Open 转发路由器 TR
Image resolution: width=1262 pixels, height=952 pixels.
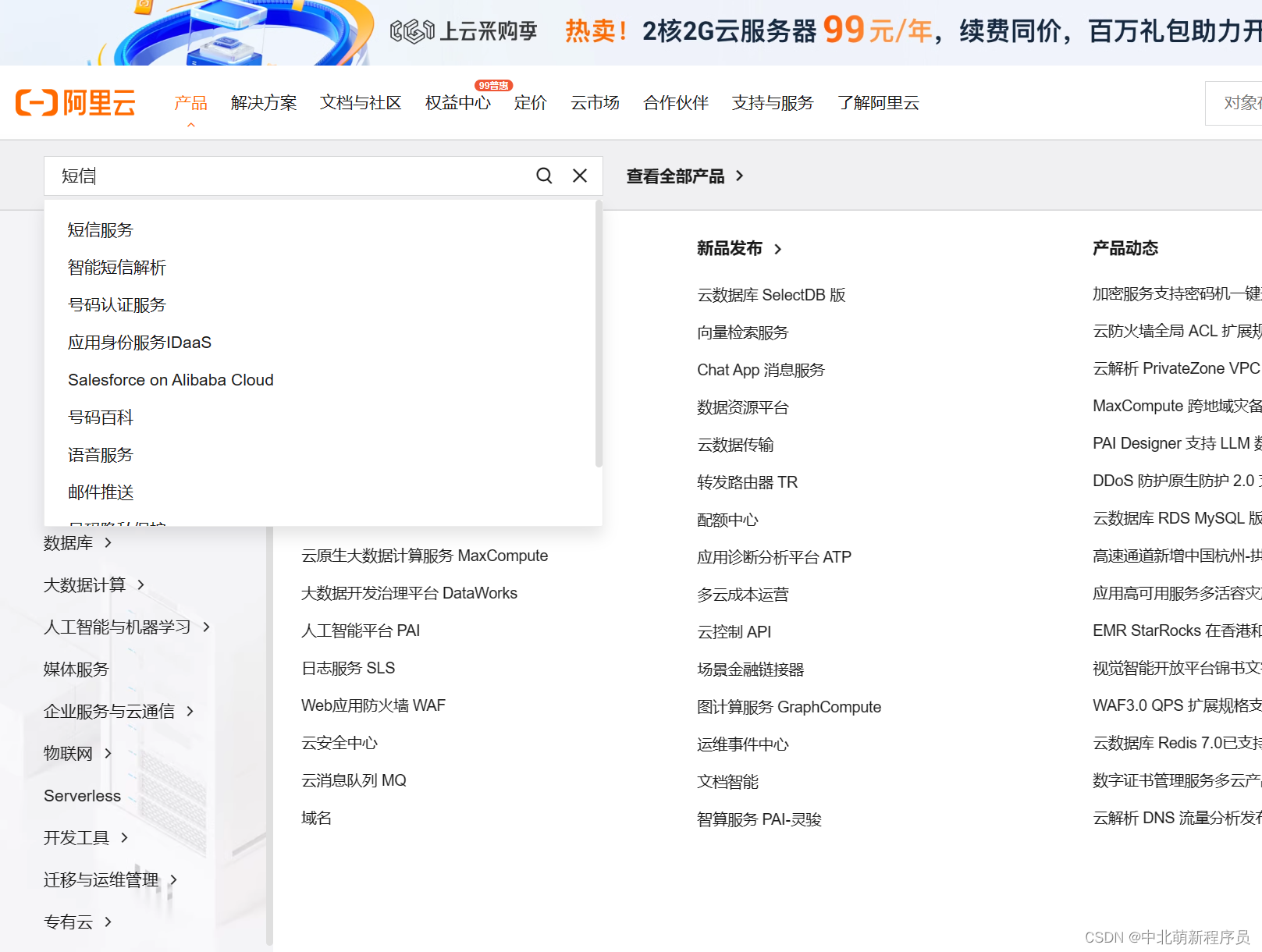pyautogui.click(x=748, y=482)
